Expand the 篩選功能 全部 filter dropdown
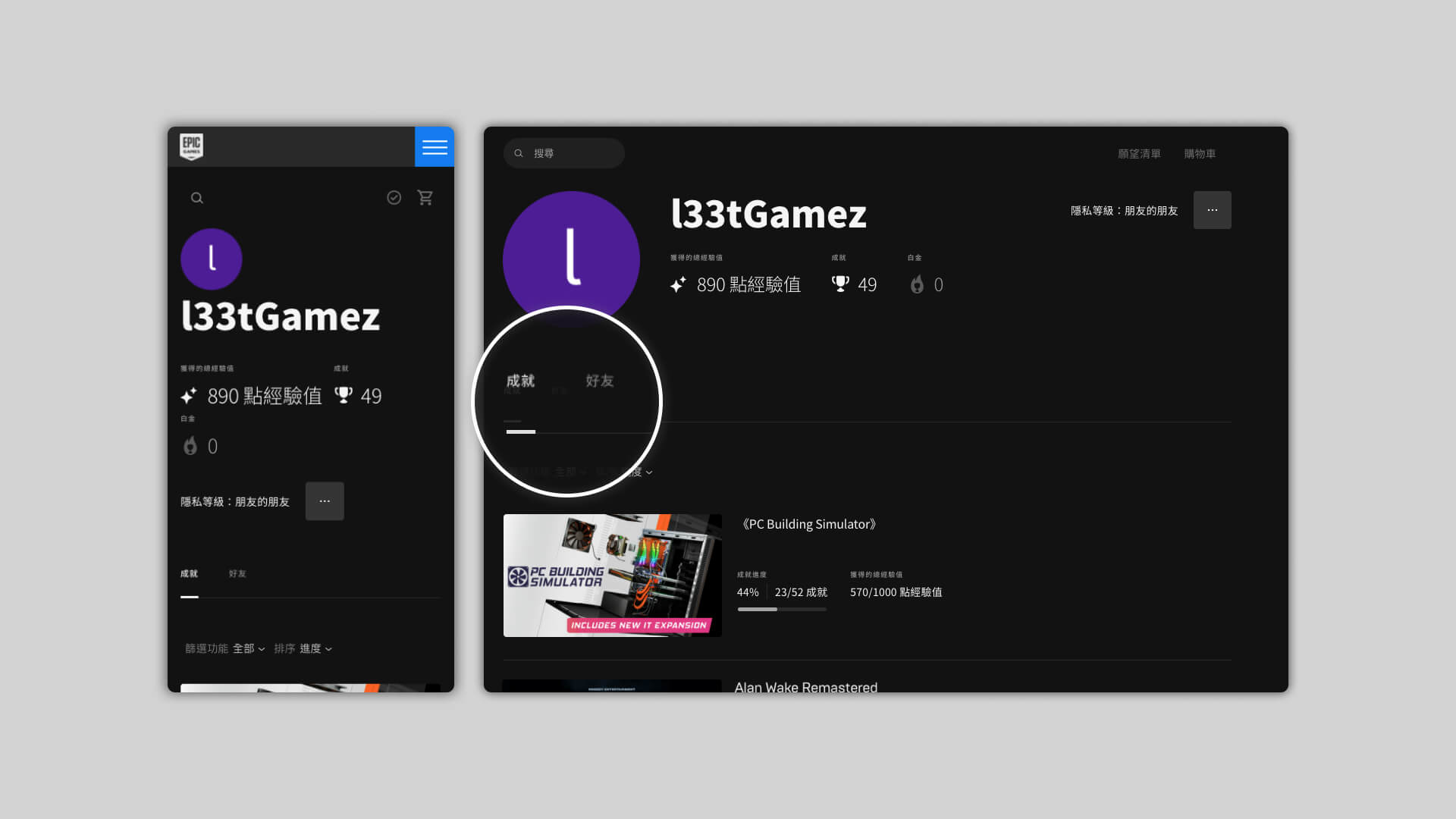 click(x=248, y=648)
